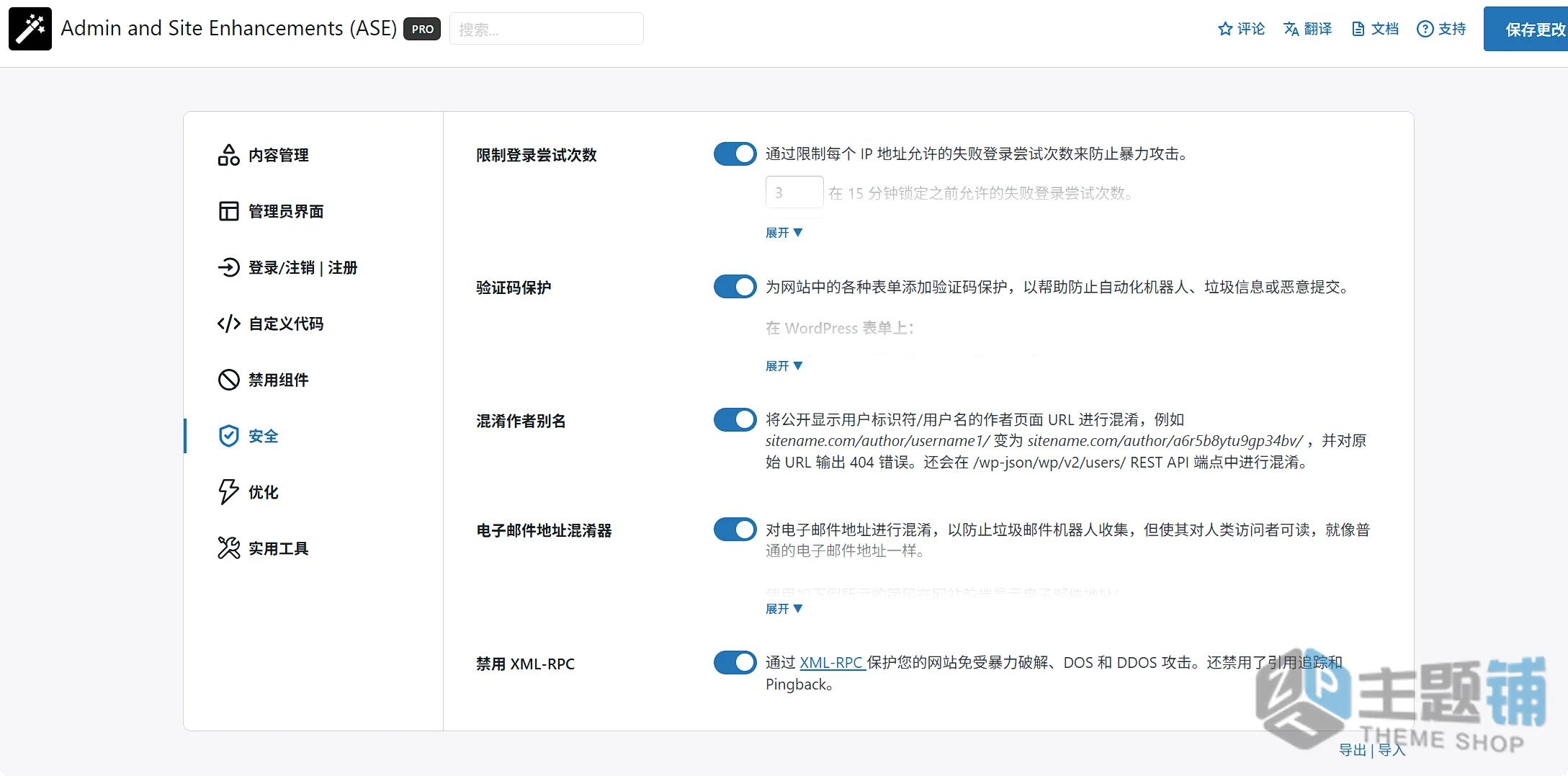This screenshot has width=1568, height=776.
Task: Expand 展开 under 限制登录尝试次数
Action: [784, 233]
